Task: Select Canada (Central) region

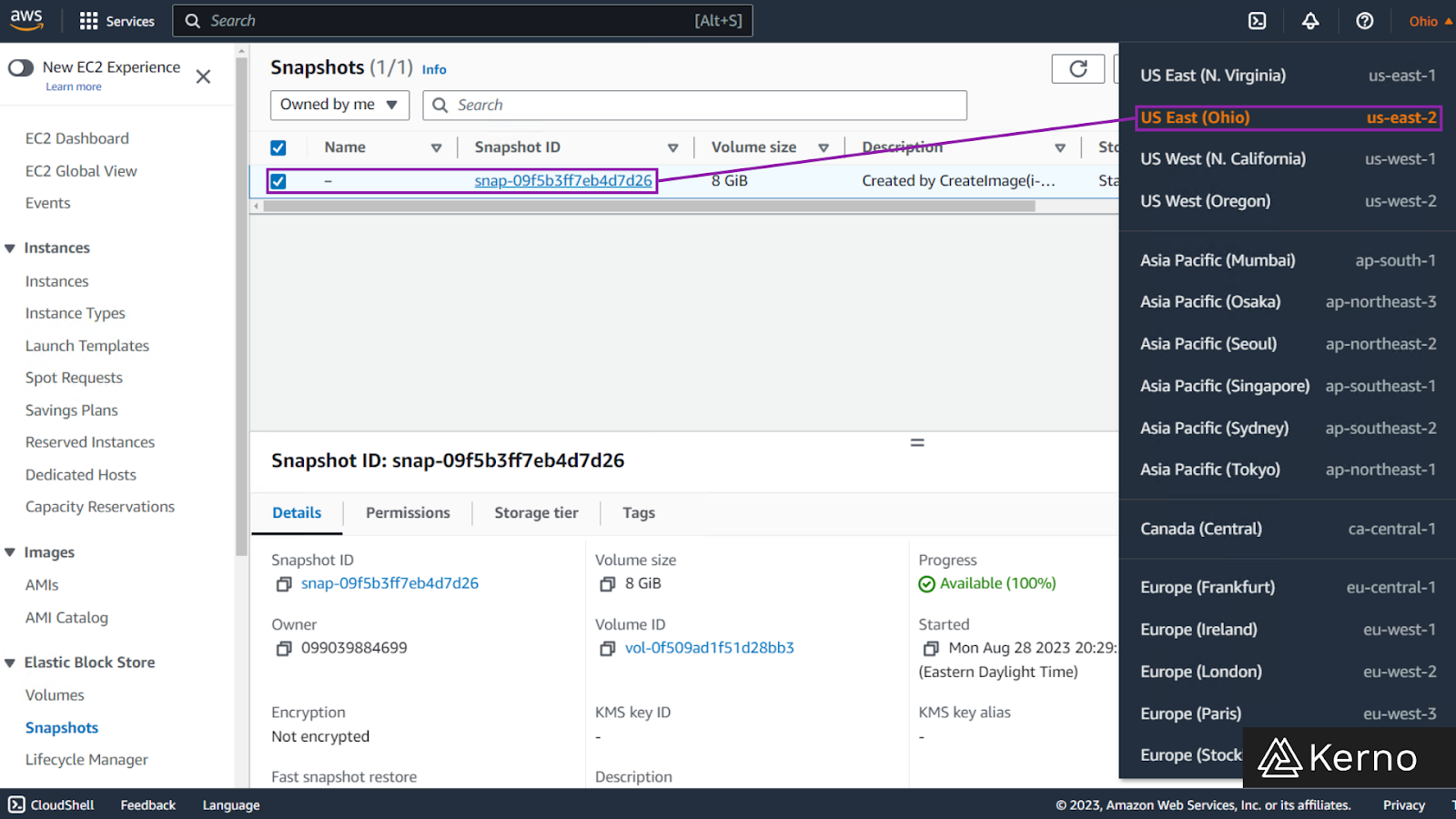Action: (x=1288, y=529)
